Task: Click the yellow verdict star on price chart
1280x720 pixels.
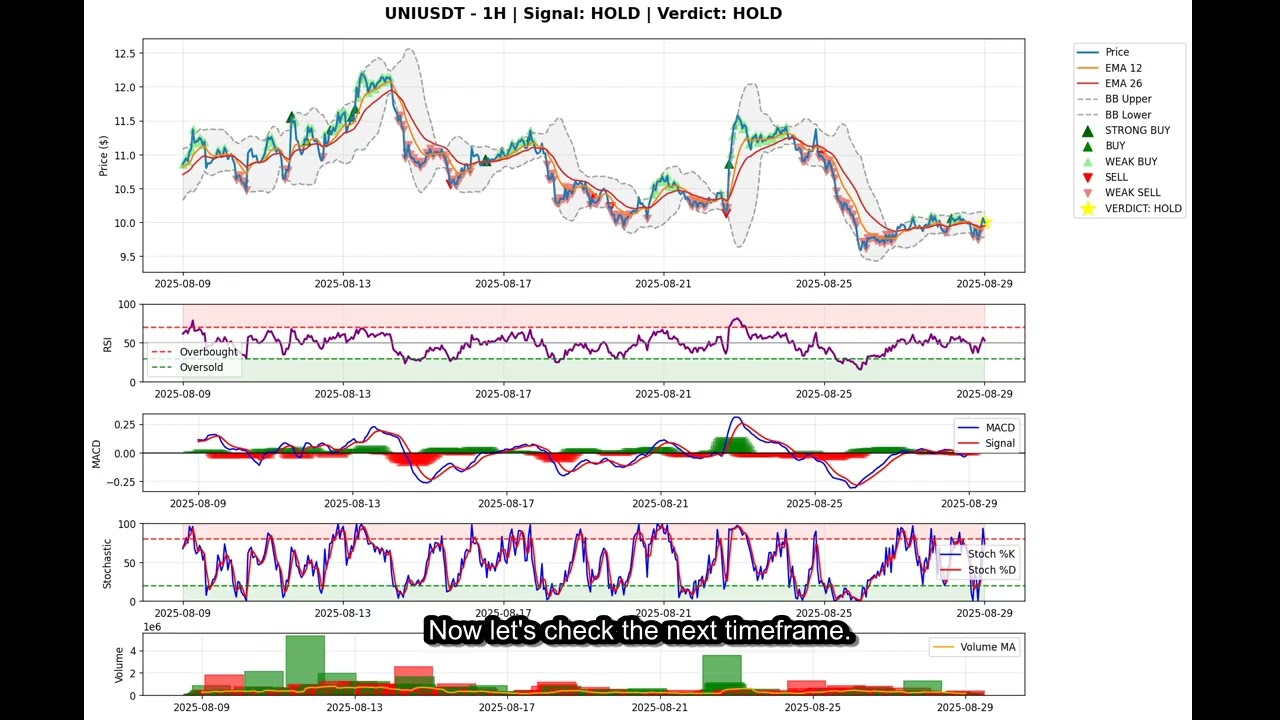Action: pos(985,223)
